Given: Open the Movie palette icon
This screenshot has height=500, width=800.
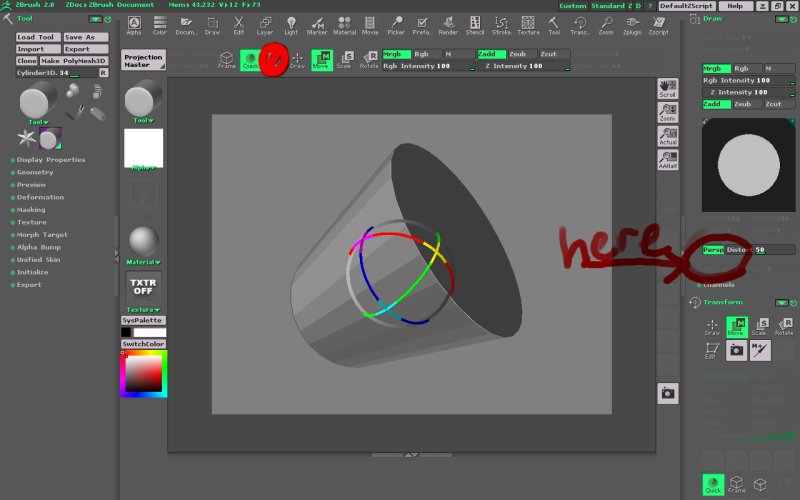Looking at the screenshot, I should click(x=370, y=25).
